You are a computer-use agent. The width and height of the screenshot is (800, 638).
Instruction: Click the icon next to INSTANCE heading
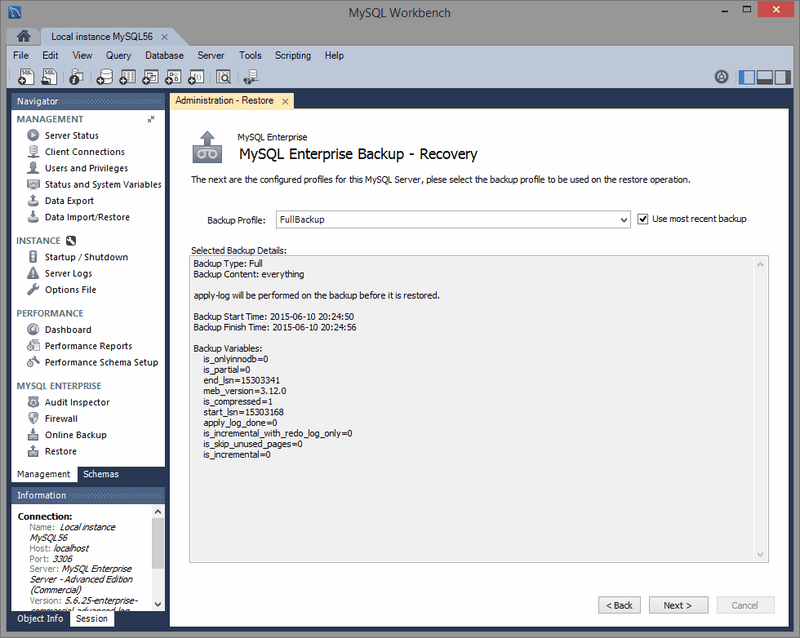(x=71, y=240)
